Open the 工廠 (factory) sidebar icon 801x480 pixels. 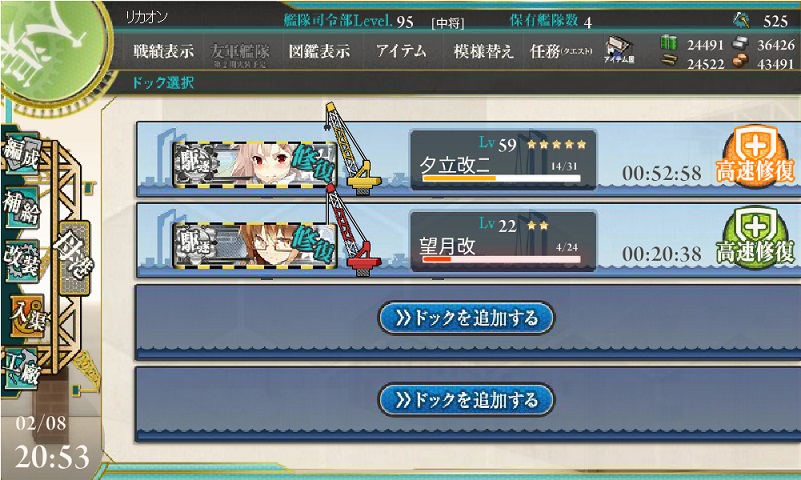(x=20, y=369)
